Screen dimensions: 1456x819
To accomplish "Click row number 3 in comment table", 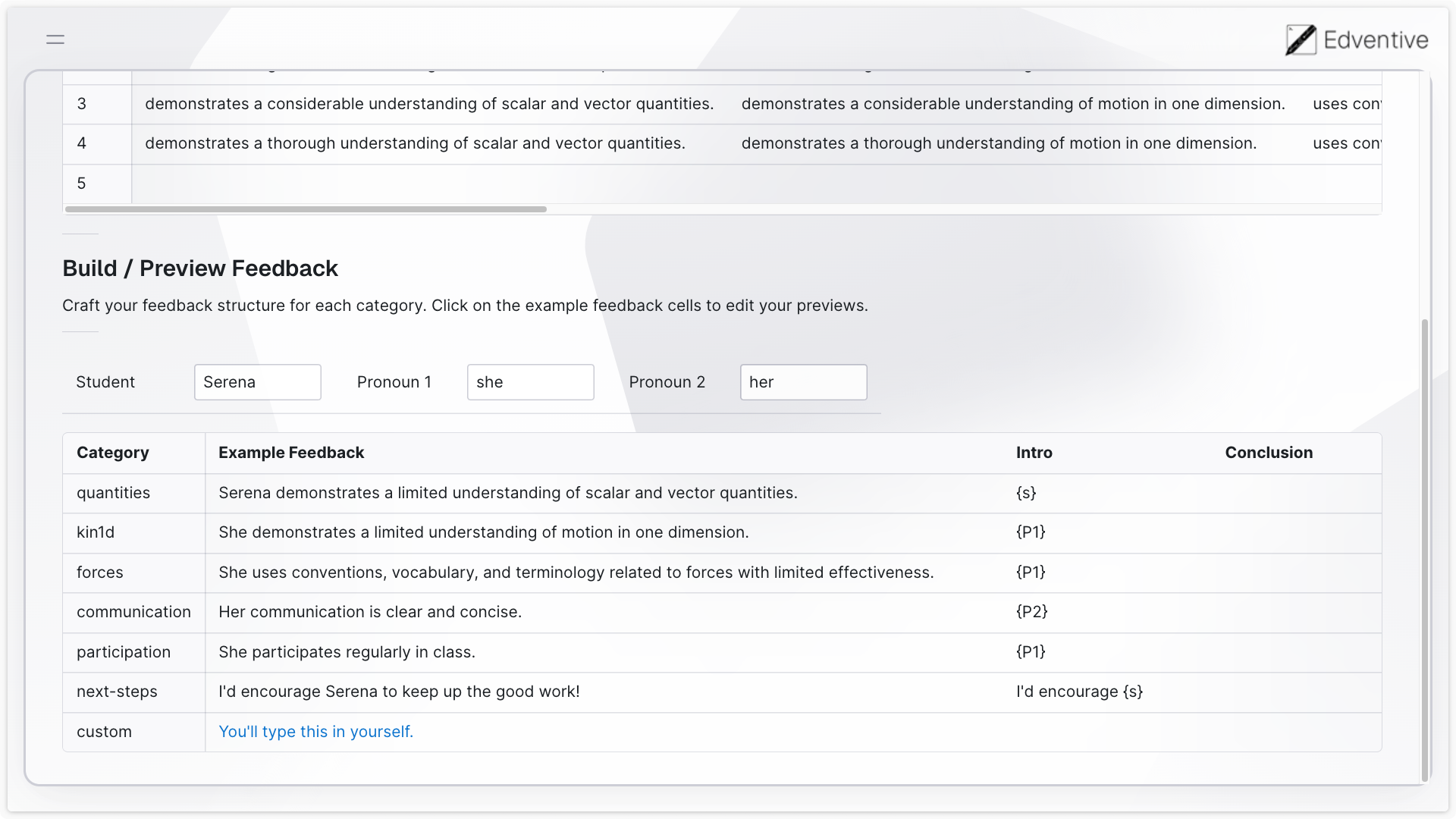I will point(97,104).
